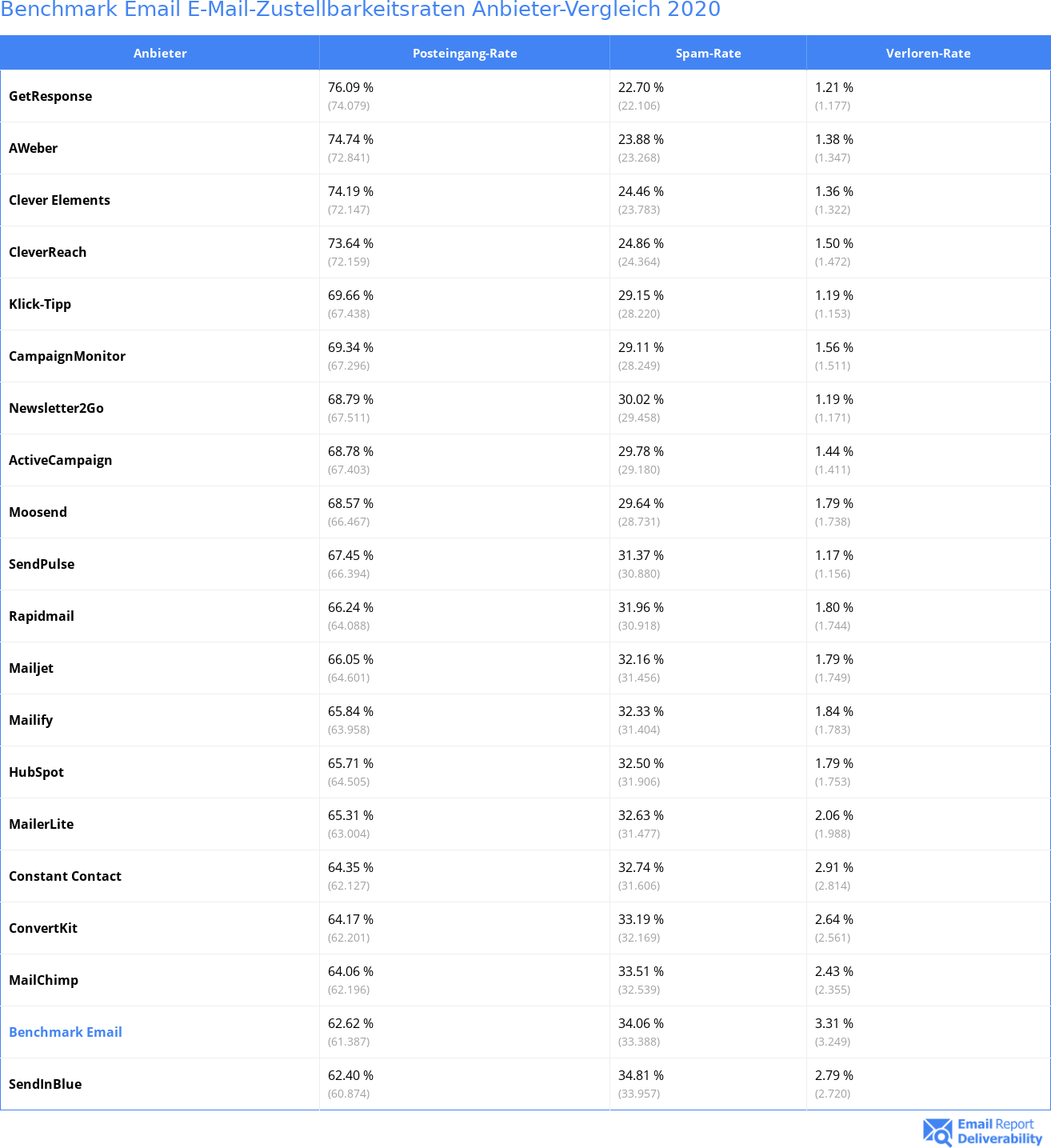Select the Newsletter2Go row label

pos(57,408)
